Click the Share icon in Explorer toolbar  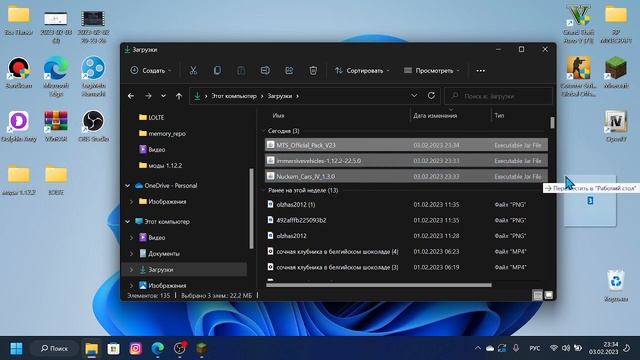[289, 71]
